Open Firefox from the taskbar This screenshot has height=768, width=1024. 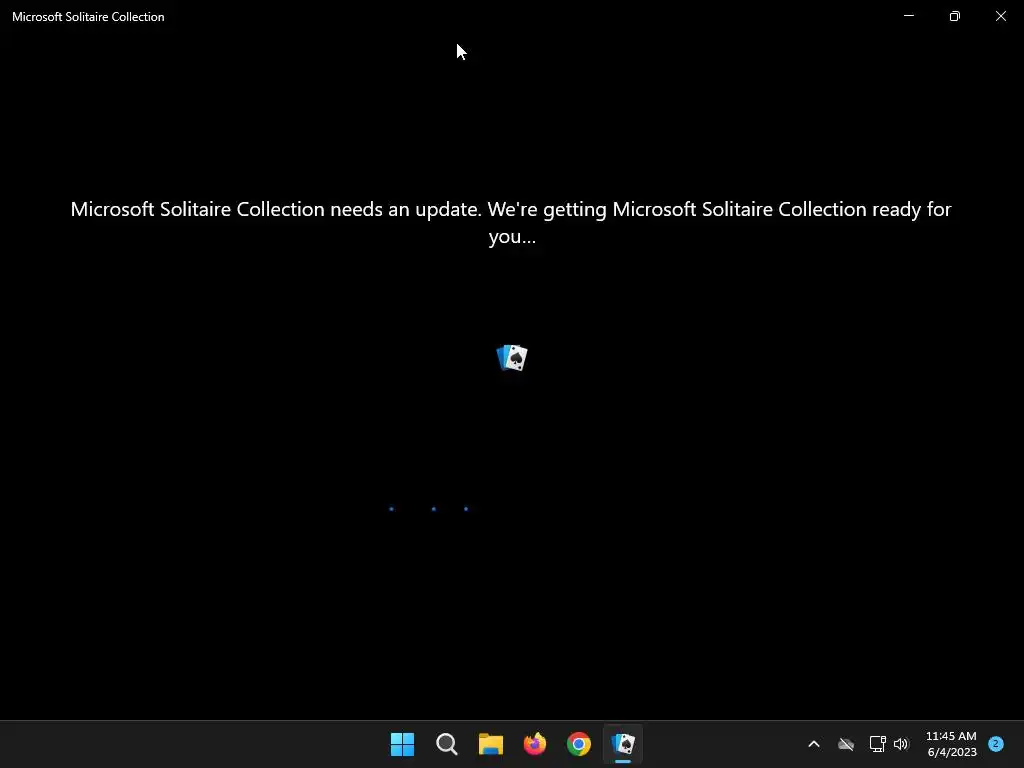(x=535, y=744)
